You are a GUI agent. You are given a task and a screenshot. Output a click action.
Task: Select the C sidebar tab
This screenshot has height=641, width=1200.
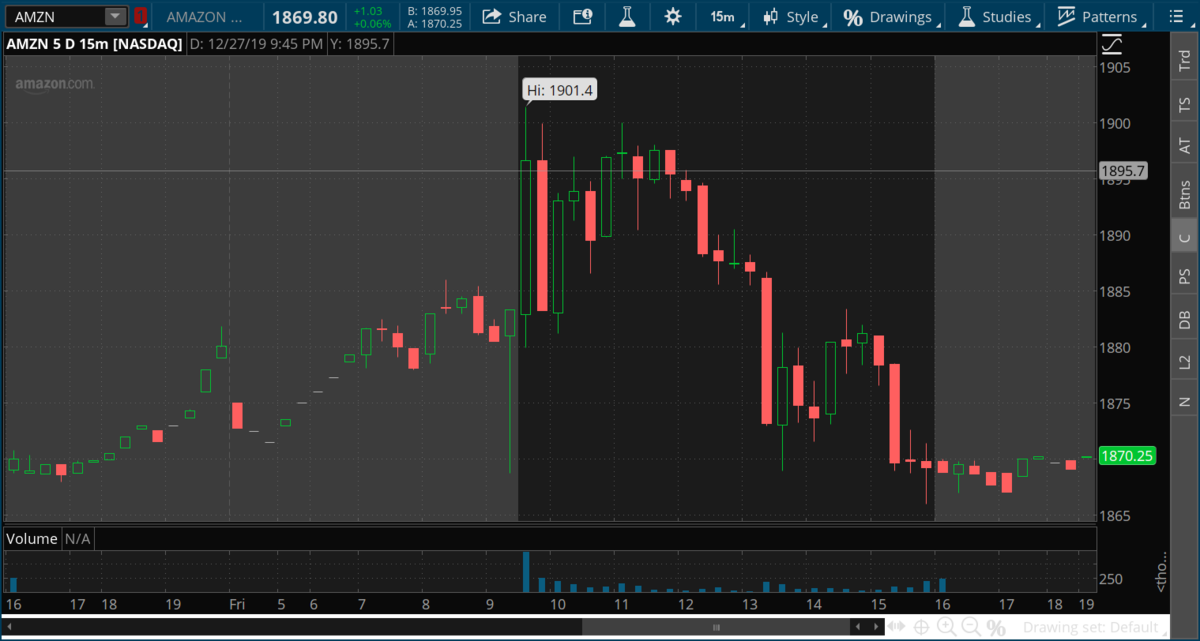click(x=1185, y=237)
